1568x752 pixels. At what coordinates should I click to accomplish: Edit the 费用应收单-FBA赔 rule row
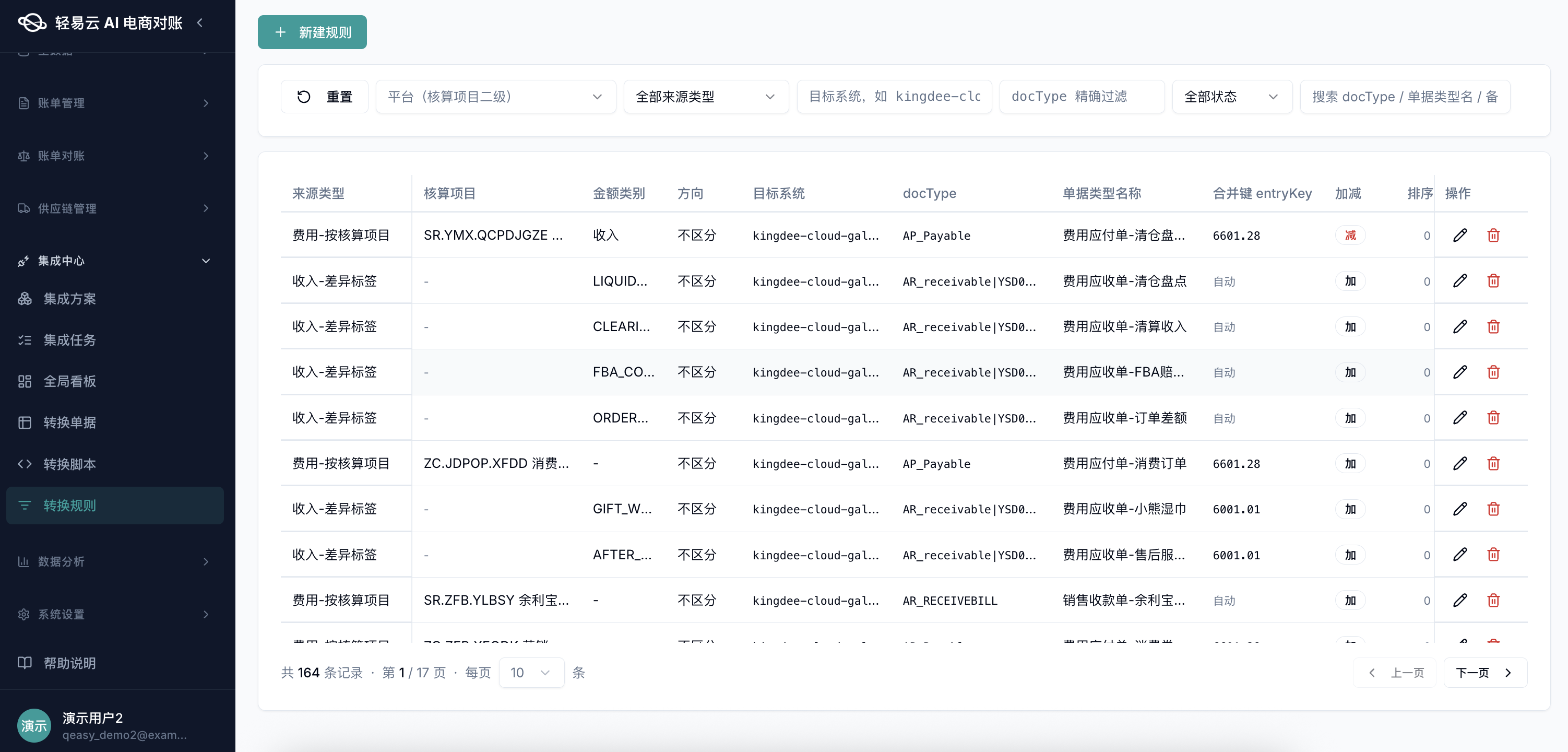click(1459, 372)
